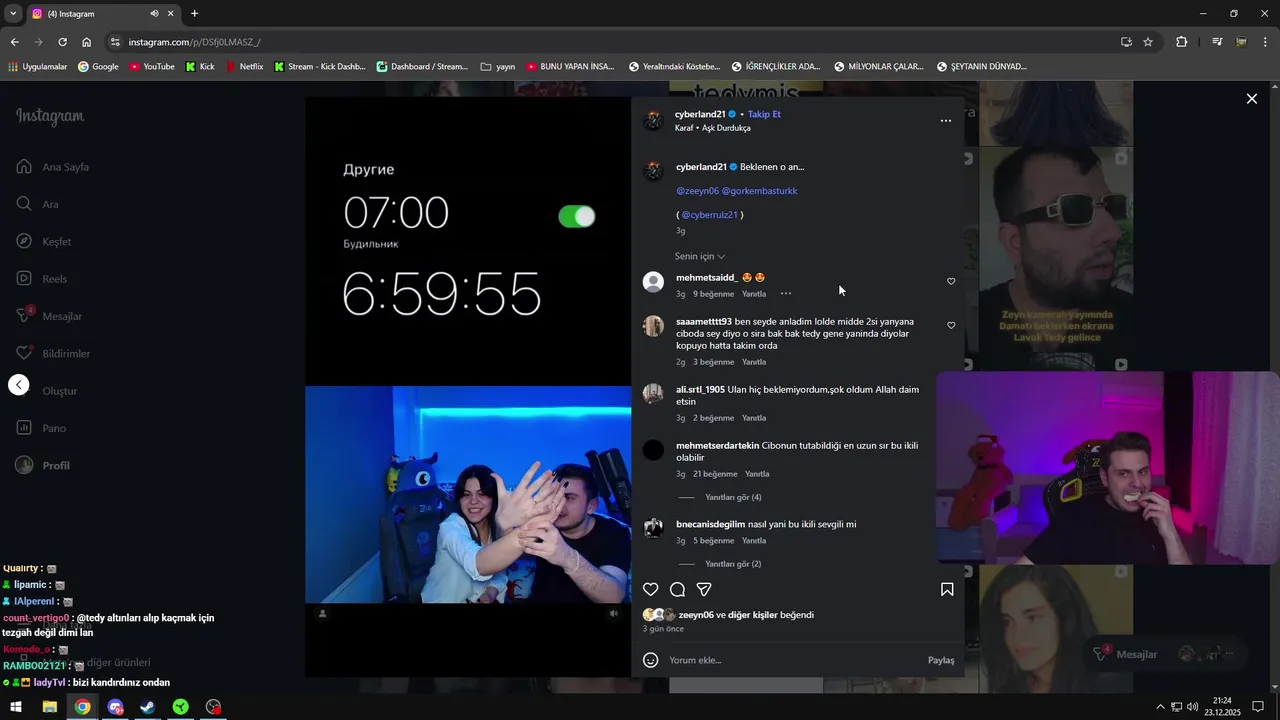Show hidden tray icons chevron
The image size is (1280, 720).
tap(1160, 707)
